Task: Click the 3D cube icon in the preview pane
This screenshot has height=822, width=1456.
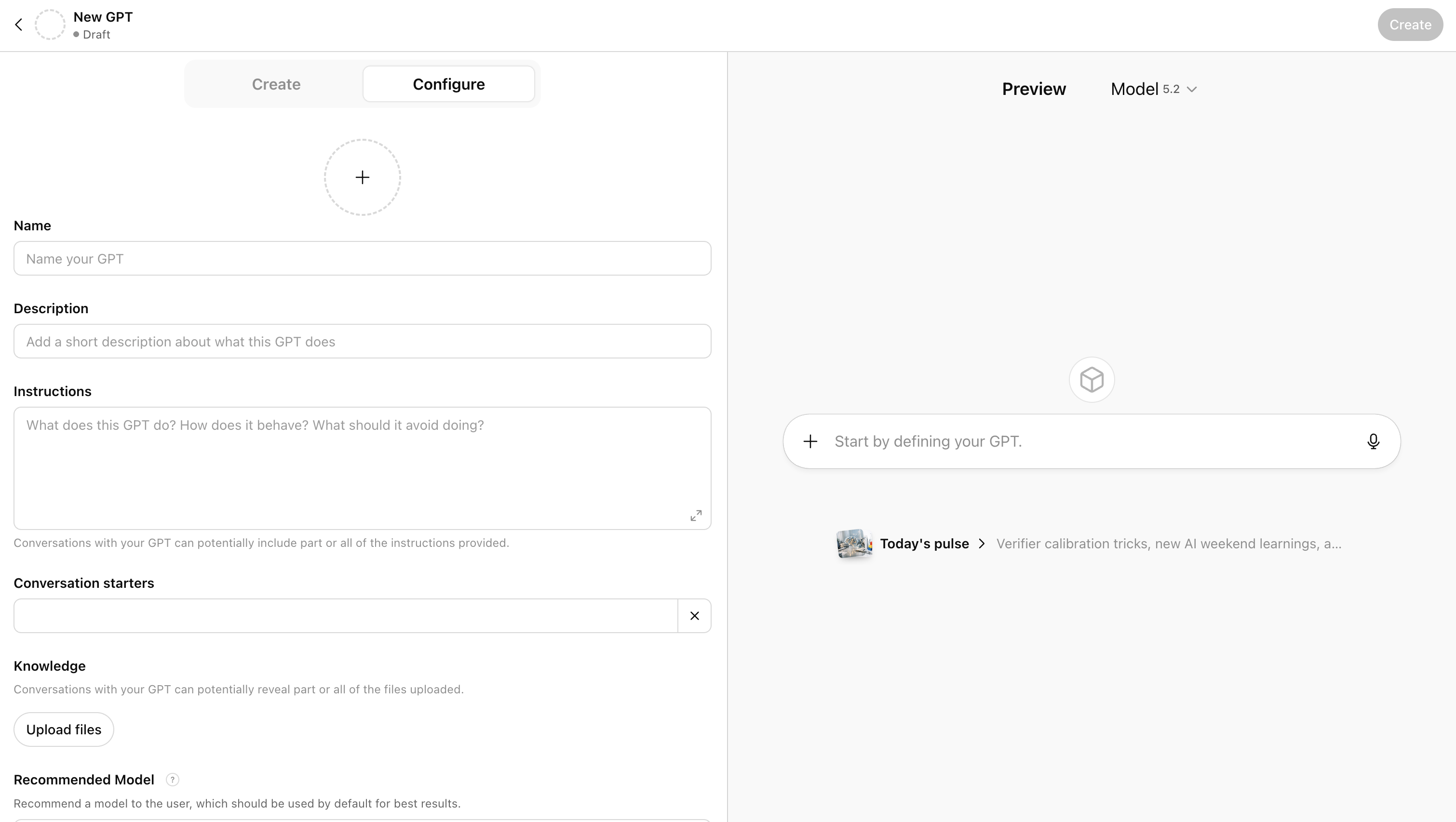Action: pos(1091,379)
